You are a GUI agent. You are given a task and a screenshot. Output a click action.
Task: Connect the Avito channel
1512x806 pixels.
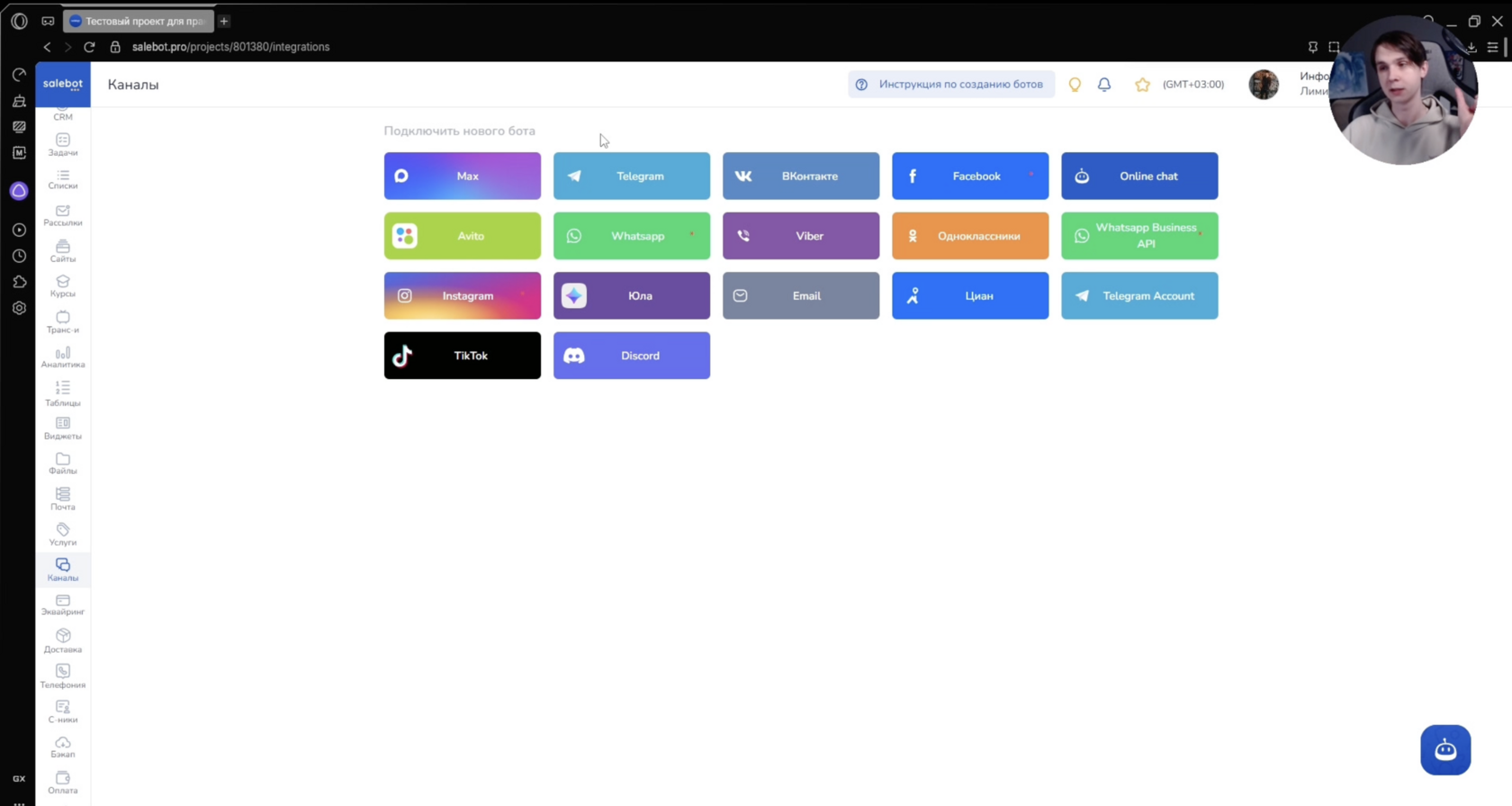463,236
